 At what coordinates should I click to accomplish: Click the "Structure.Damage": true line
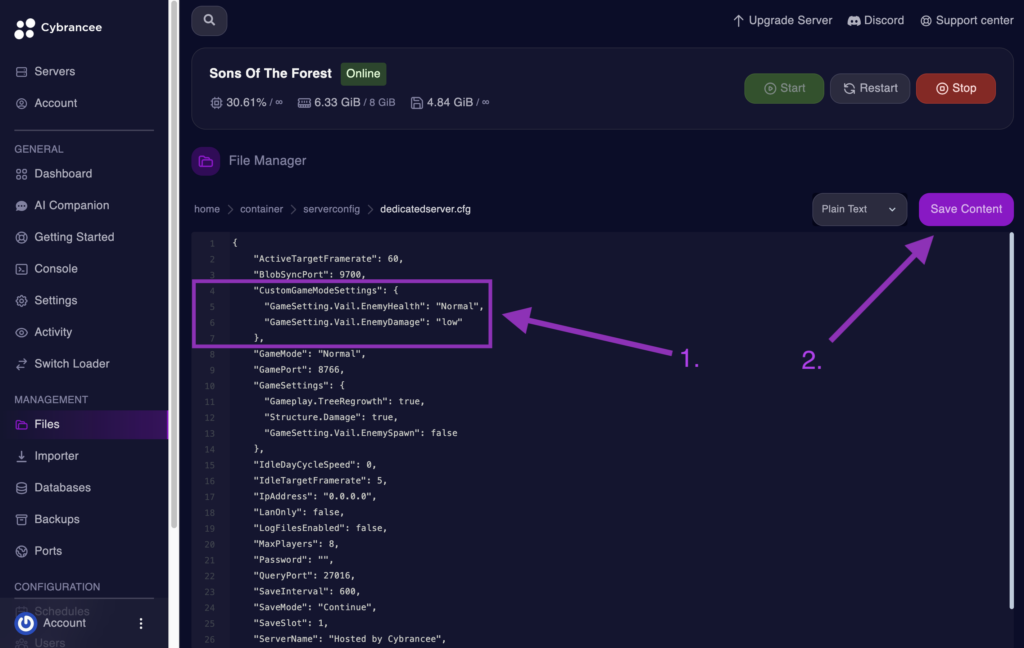click(x=330, y=417)
